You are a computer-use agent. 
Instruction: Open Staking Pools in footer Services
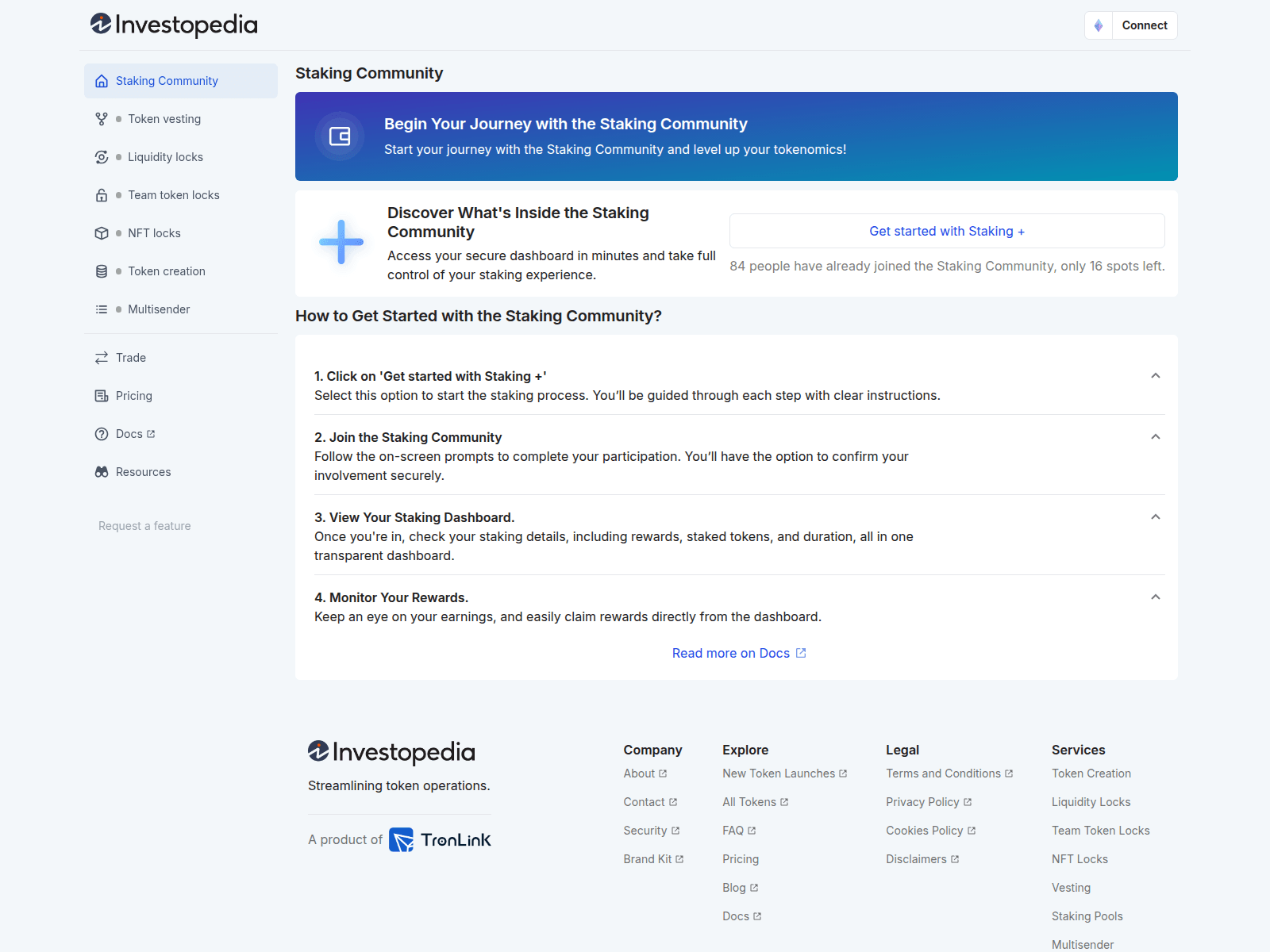1087,916
